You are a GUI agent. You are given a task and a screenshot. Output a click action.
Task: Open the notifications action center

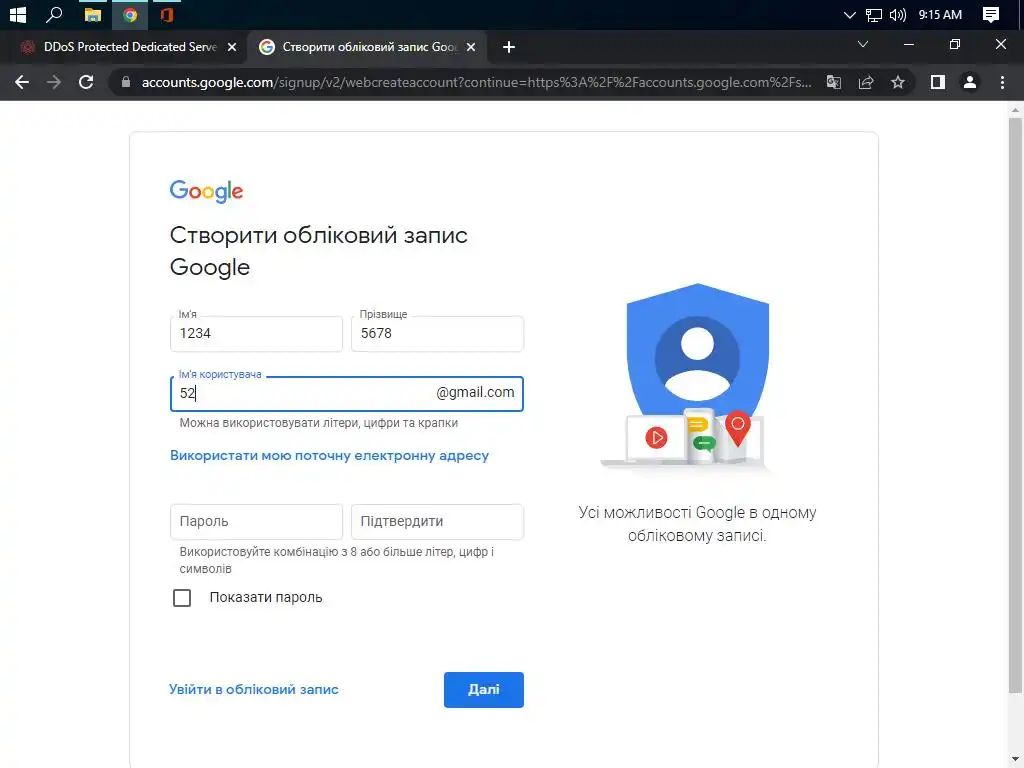(x=991, y=14)
